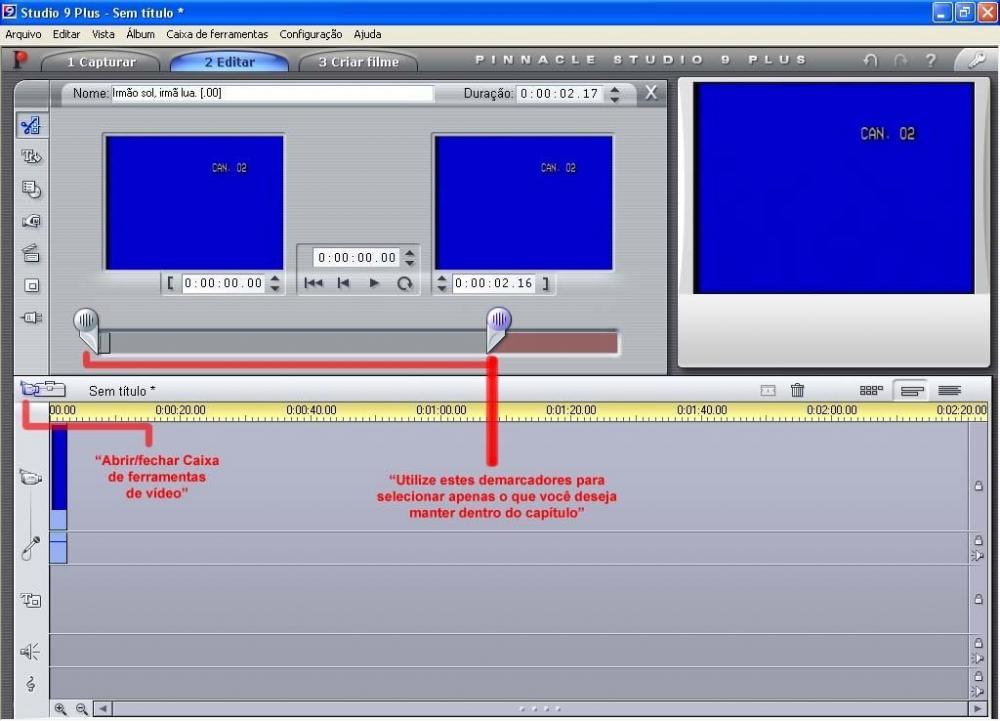Play the clip in trim player
1000x721 pixels.
point(374,283)
